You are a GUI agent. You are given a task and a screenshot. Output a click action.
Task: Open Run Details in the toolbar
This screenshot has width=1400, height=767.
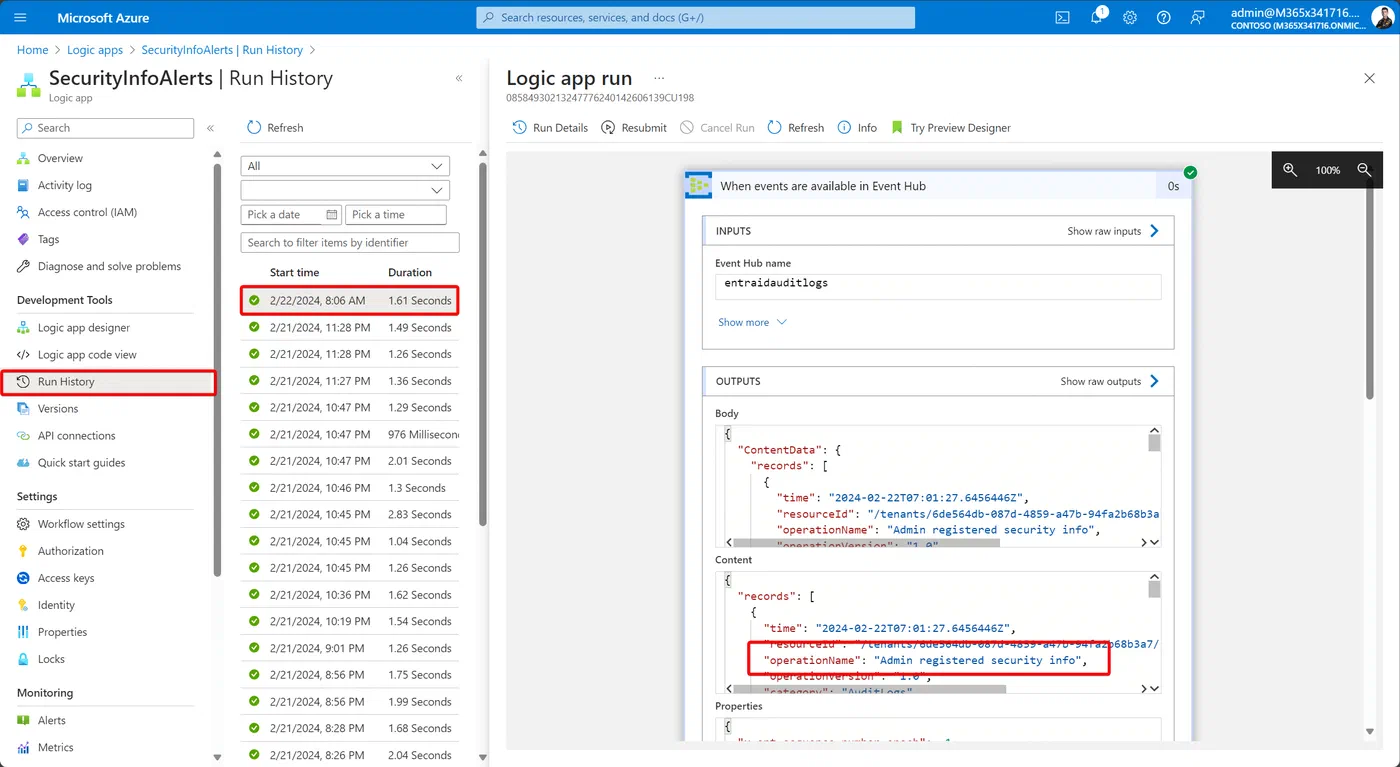click(550, 128)
